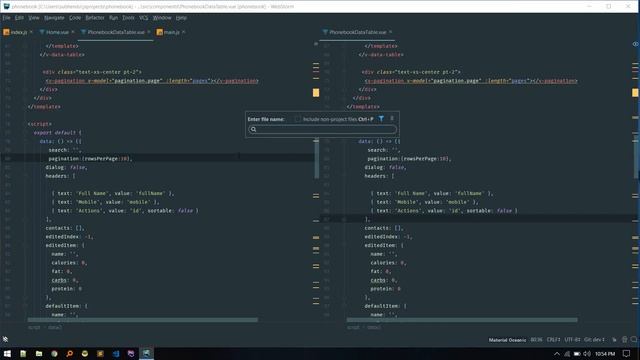Click the 10:54 PM taskbar clock
640x360 pixels.
[x=605, y=353]
